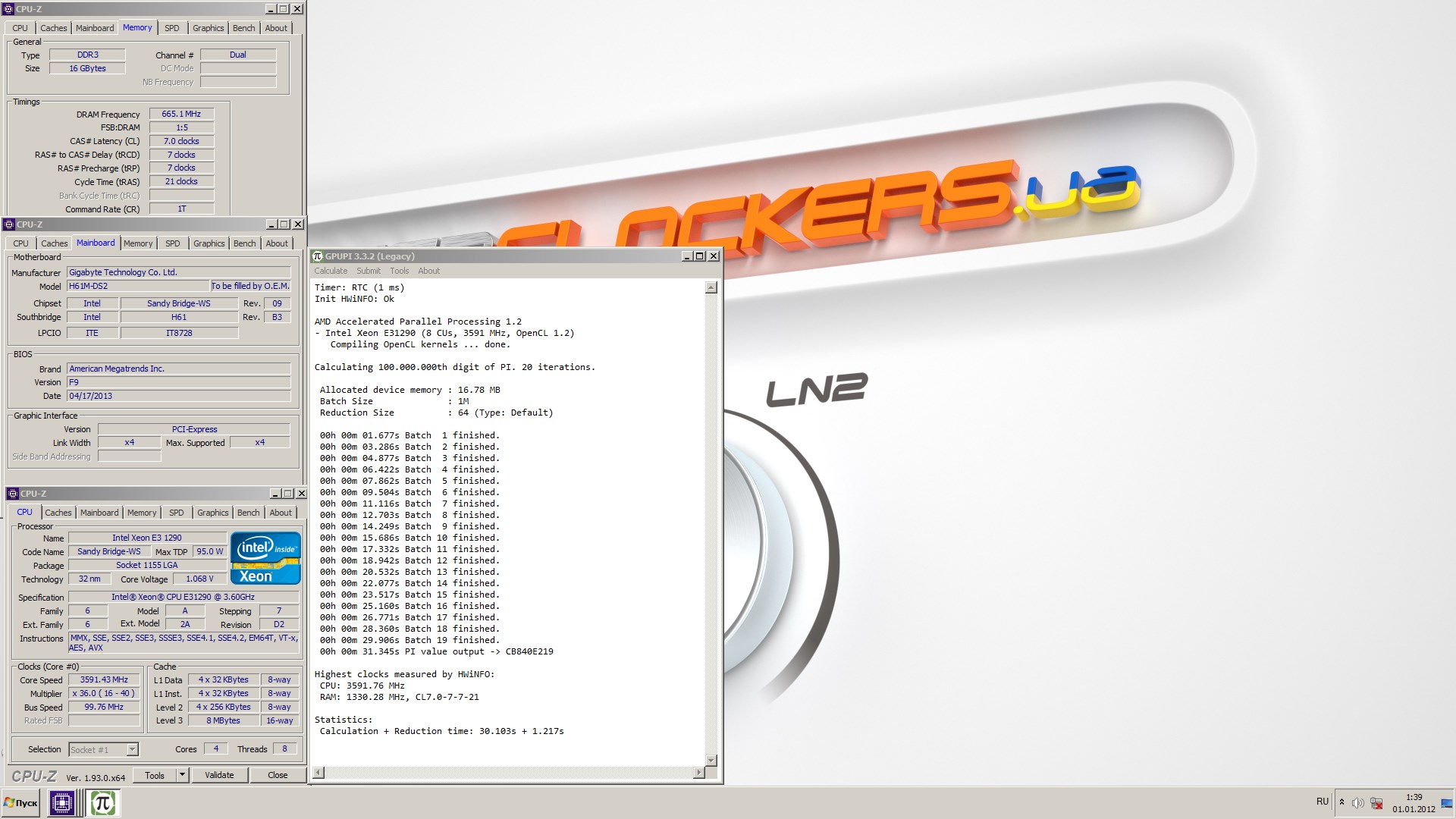This screenshot has width=1456, height=819.
Task: Click the scroll up arrow in GPUPI log
Action: [x=711, y=287]
